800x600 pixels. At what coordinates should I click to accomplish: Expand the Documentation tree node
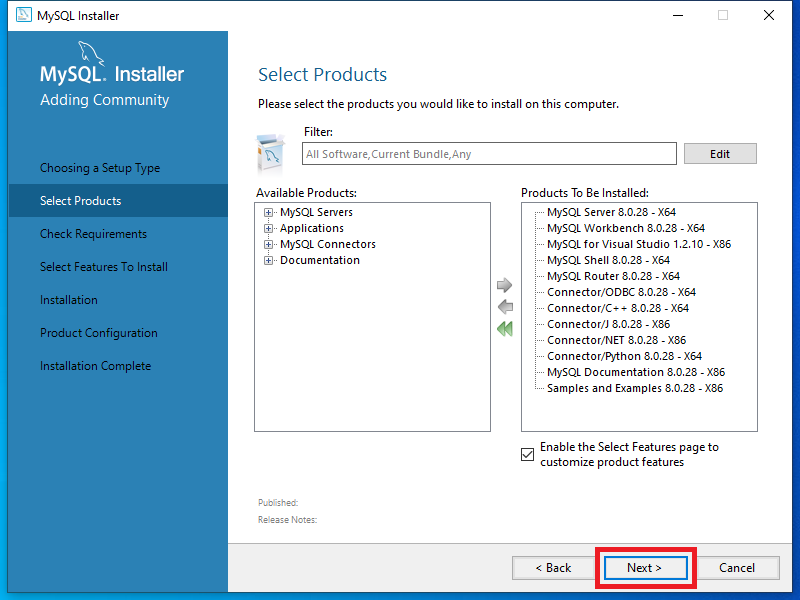coord(268,260)
